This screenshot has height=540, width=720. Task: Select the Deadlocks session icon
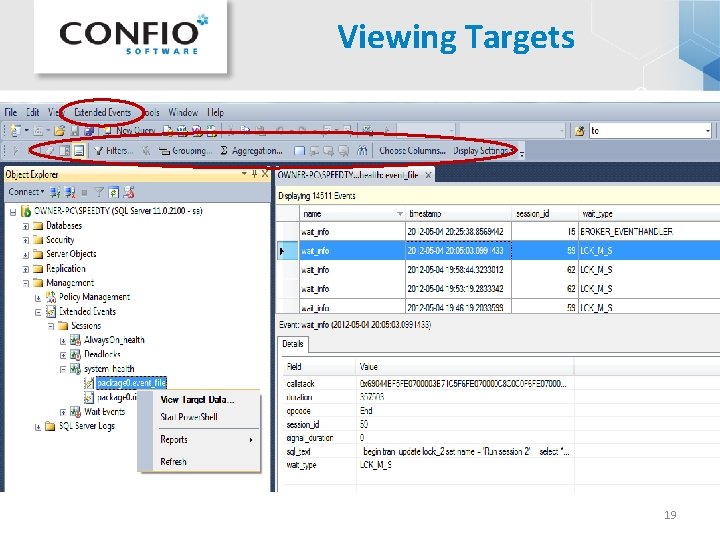(x=75, y=354)
